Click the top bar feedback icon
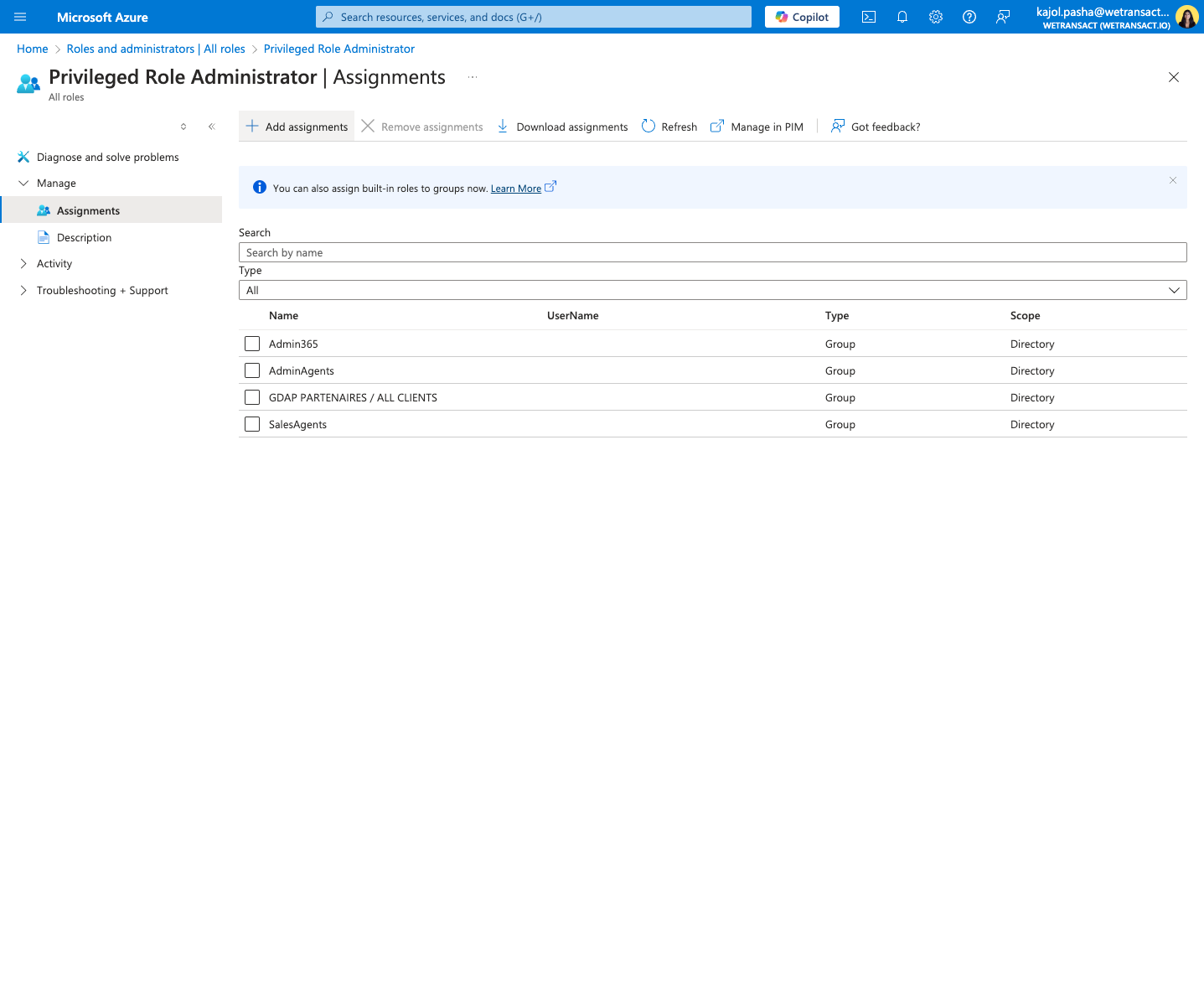Viewport: 1204px width, 1004px height. [1003, 17]
